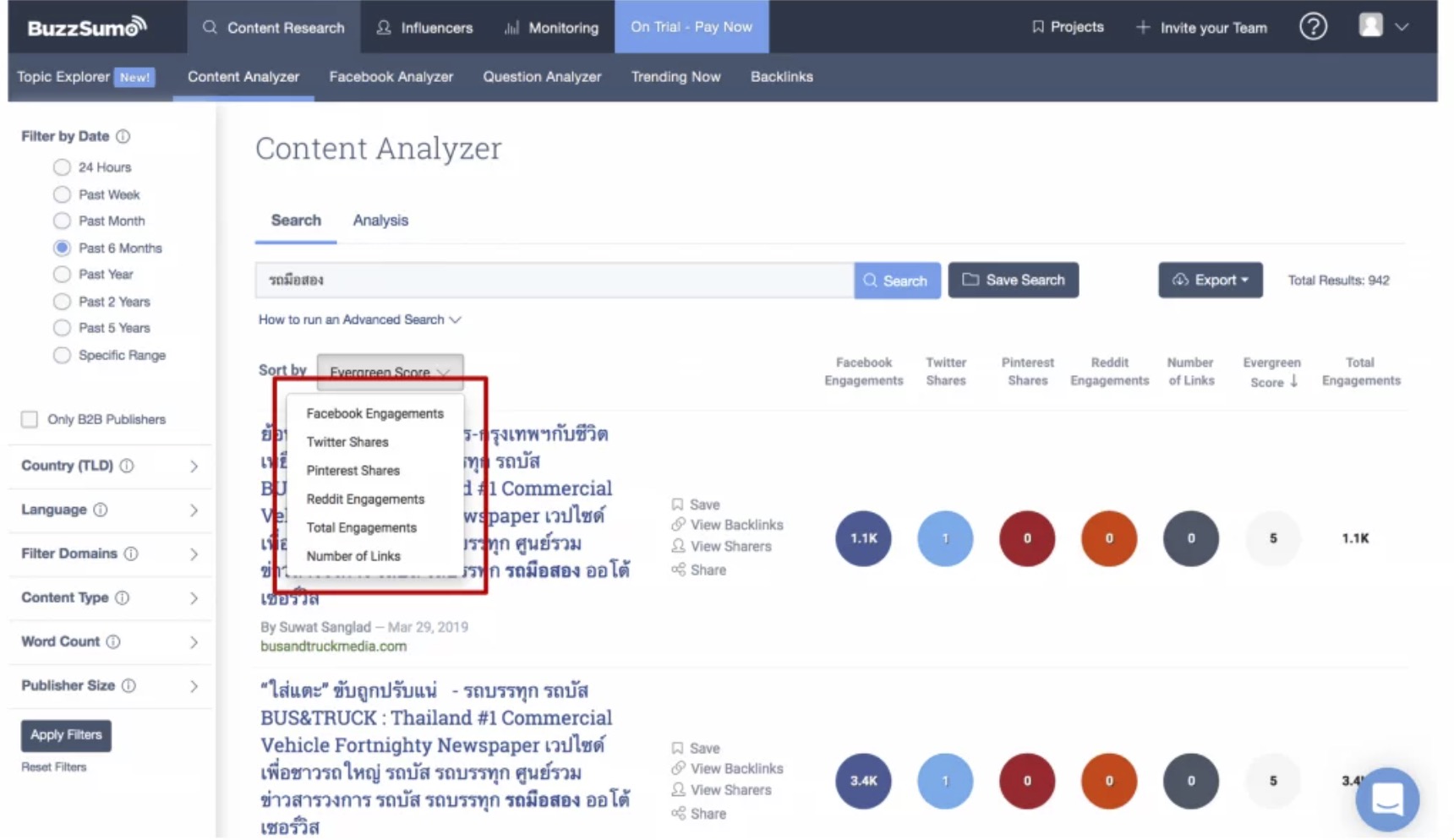Sort by Number of Links option
This screenshot has height=840, width=1454.
pos(353,556)
